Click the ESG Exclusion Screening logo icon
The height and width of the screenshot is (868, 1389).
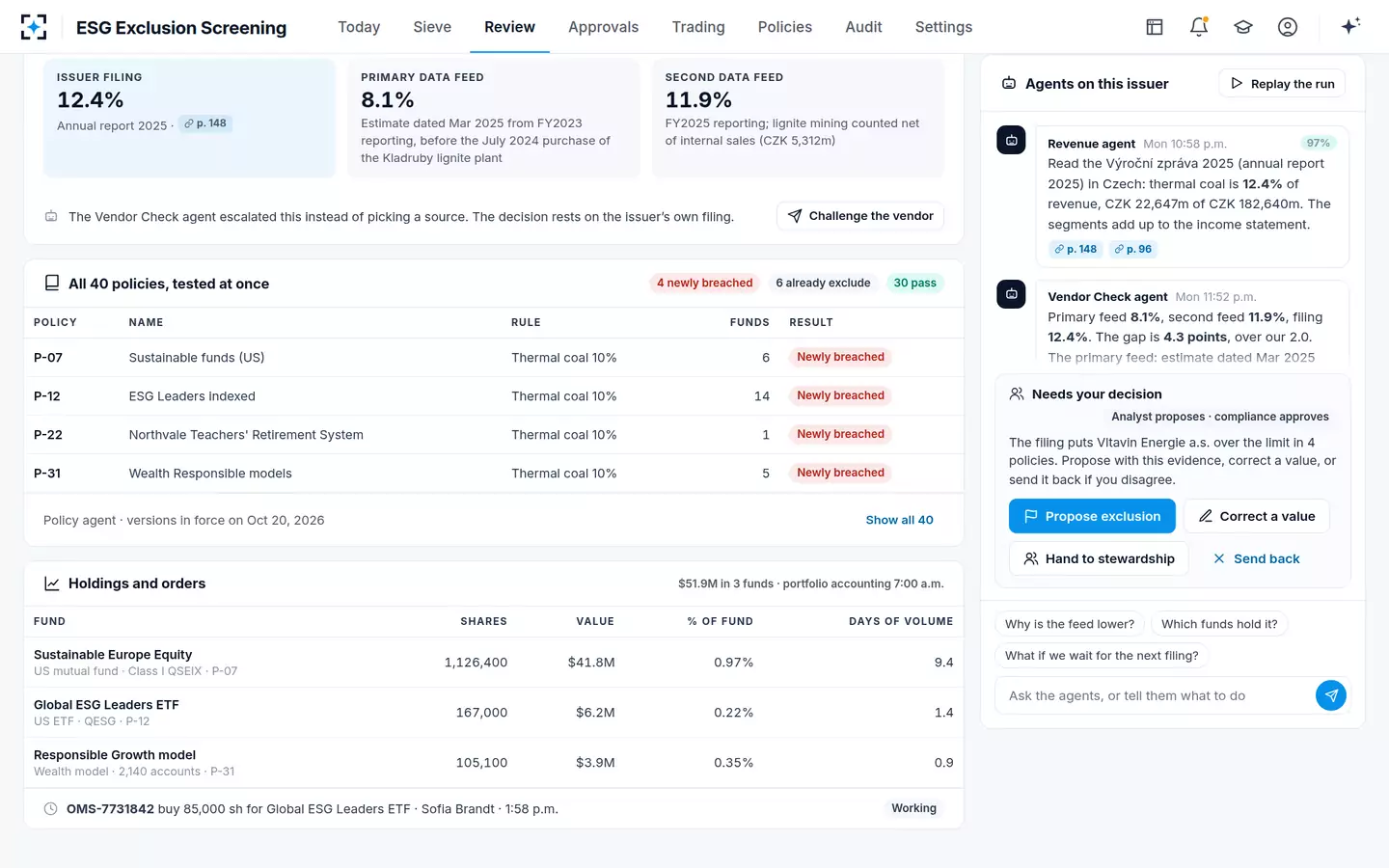tap(34, 27)
